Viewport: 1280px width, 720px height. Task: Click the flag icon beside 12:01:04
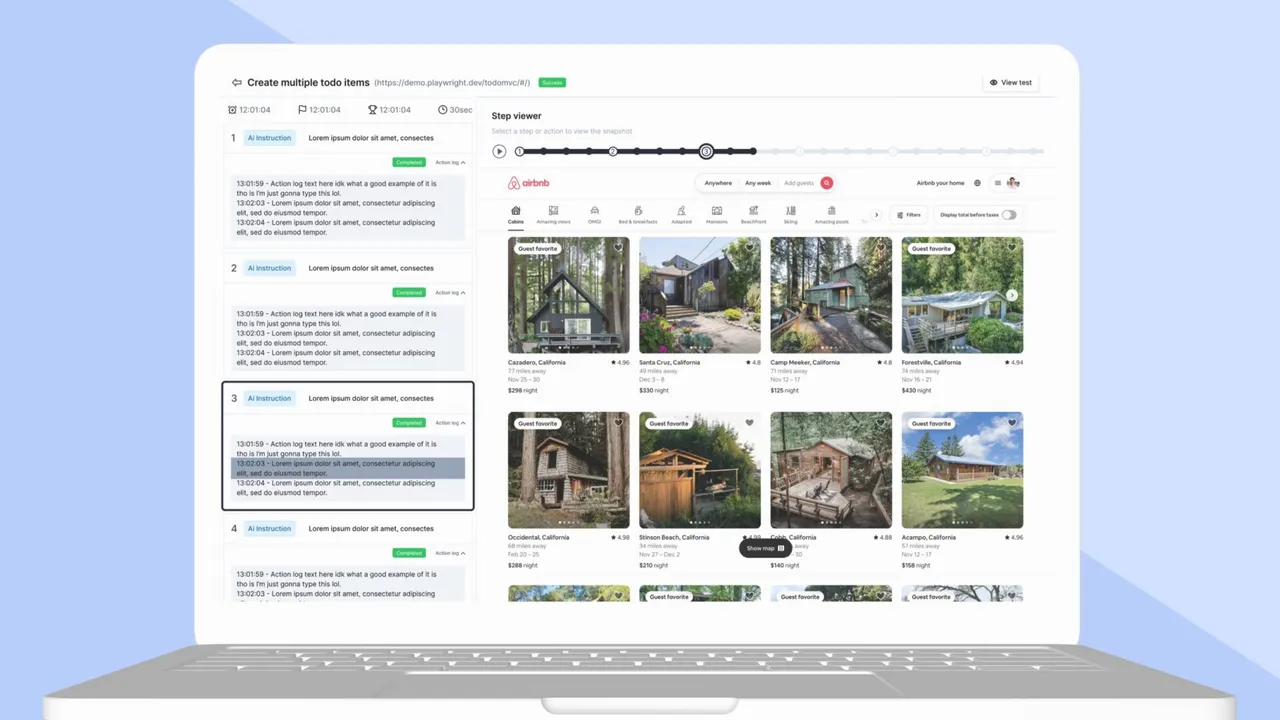[302, 110]
